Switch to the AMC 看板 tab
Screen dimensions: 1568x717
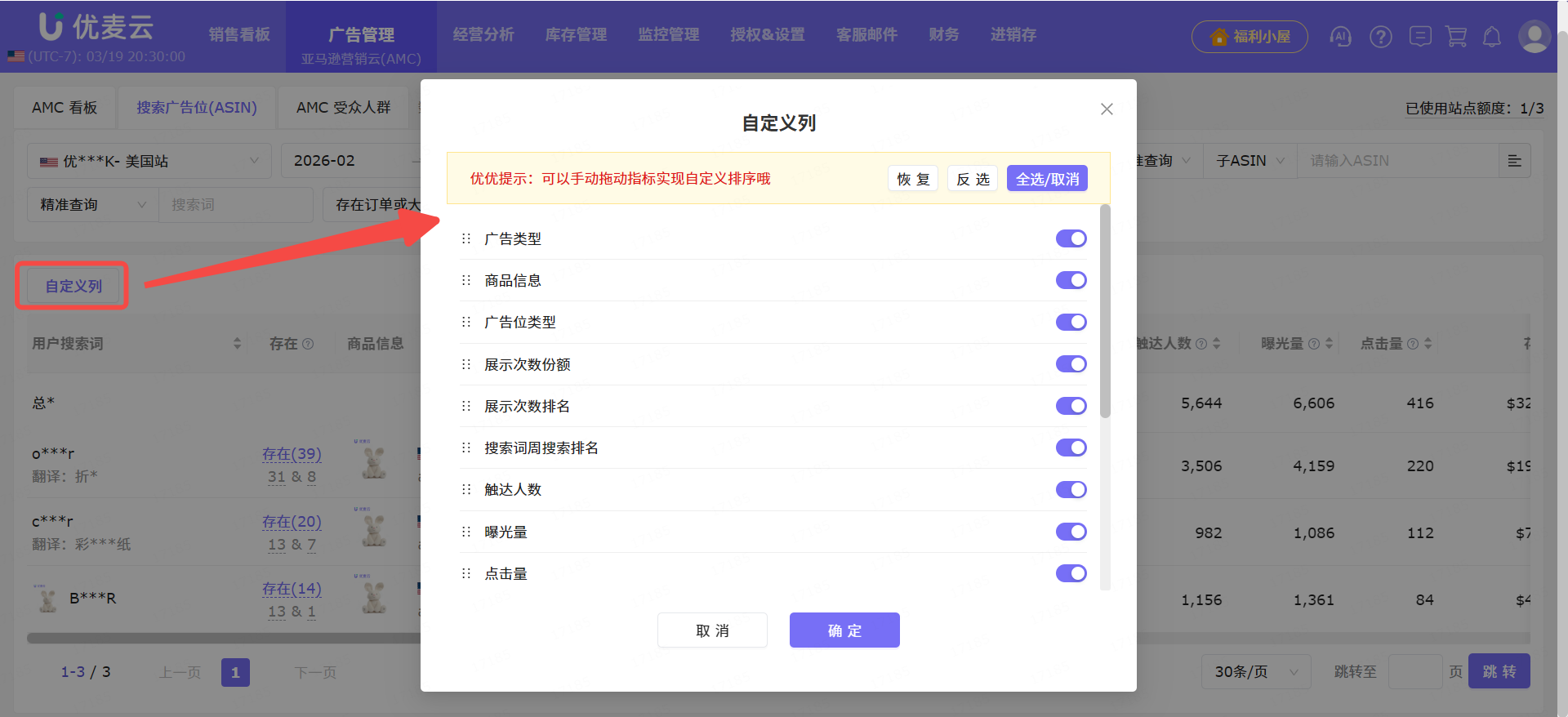pyautogui.click(x=65, y=108)
